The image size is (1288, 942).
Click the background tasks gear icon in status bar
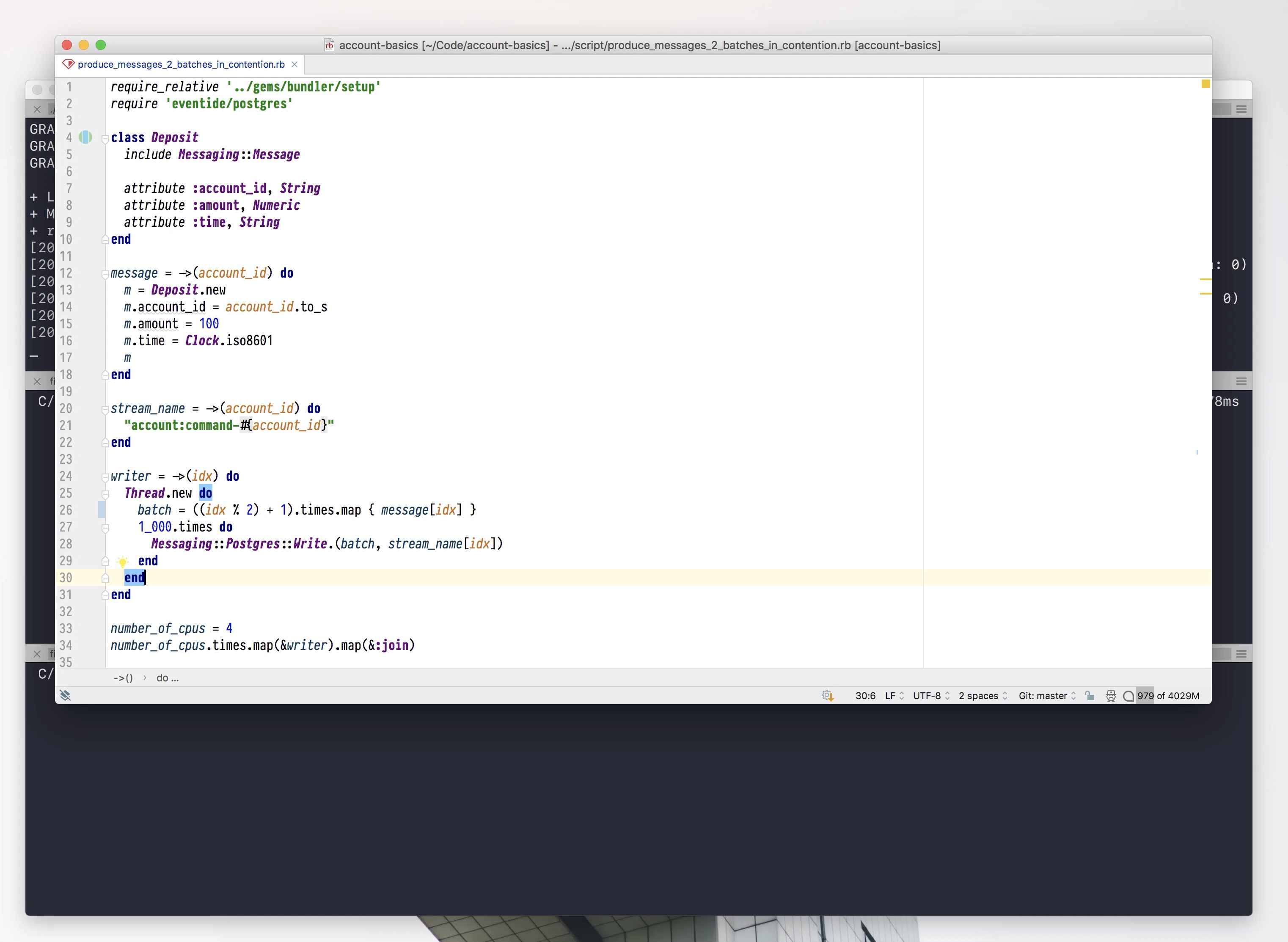coord(827,696)
